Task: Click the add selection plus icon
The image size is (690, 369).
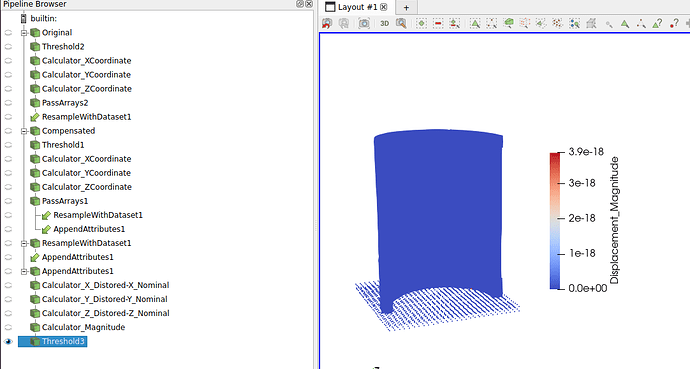Action: coord(422,23)
